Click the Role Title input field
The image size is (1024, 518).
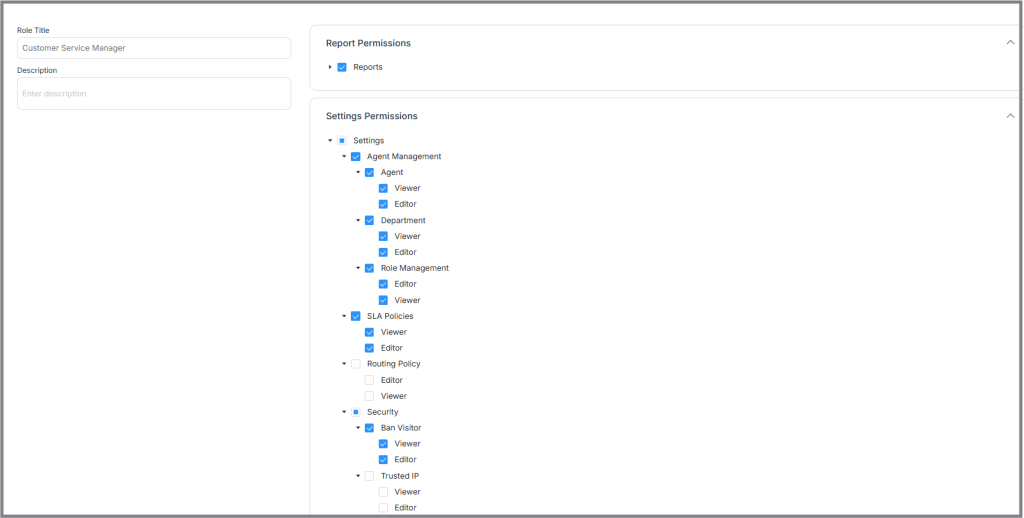[x=154, y=48]
